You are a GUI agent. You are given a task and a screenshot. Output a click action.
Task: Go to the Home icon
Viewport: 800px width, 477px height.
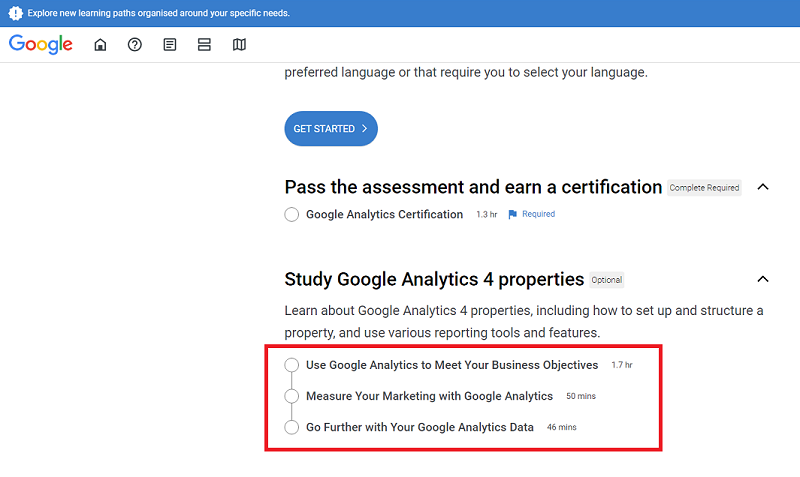point(100,45)
